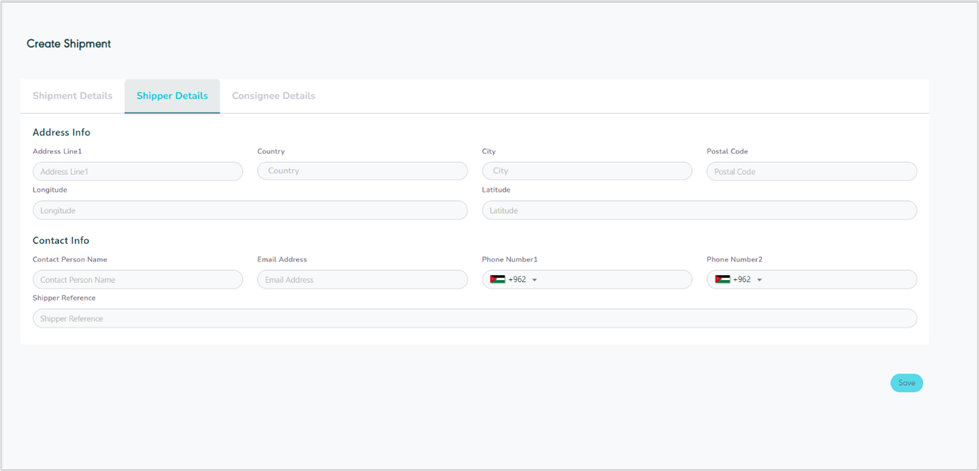Click the Jordan flag in Phone Number2
The image size is (979, 471).
coord(722,280)
